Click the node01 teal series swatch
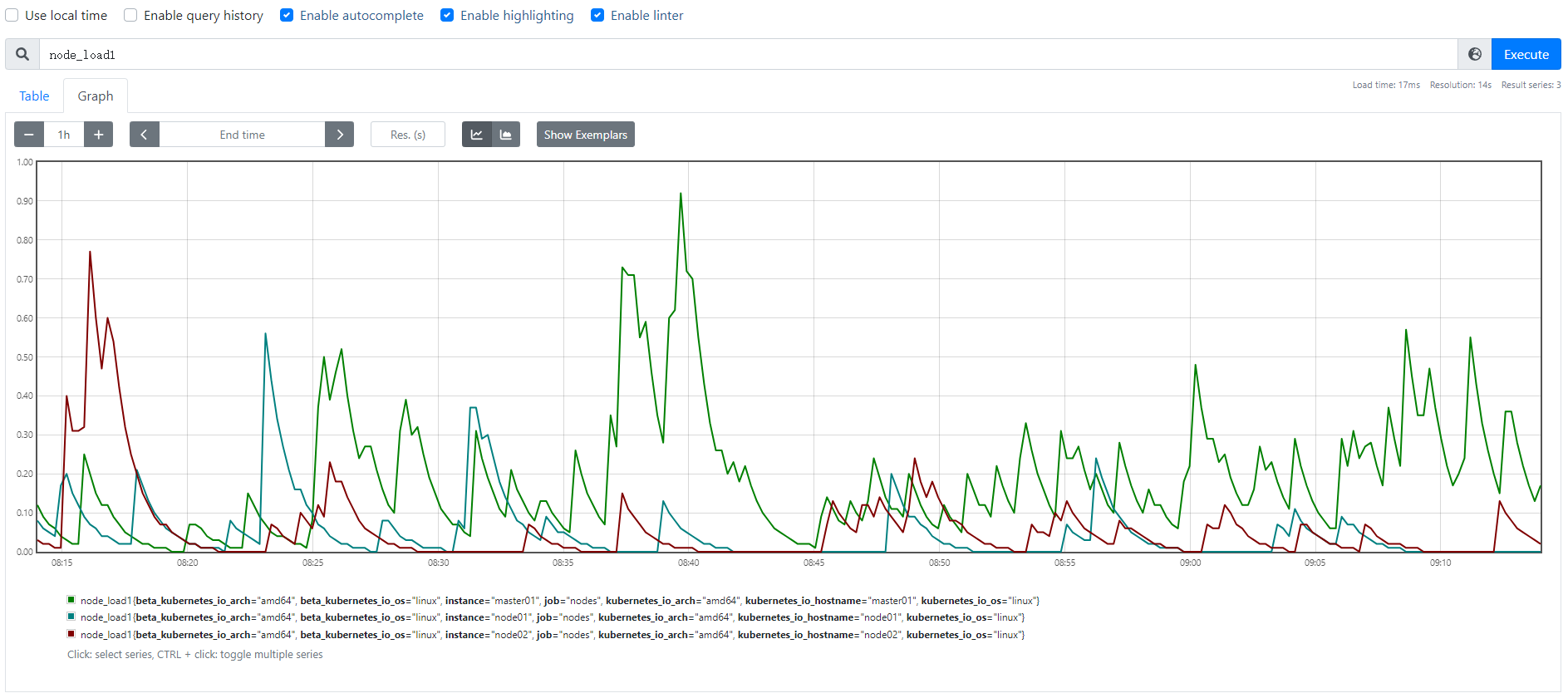The height and width of the screenshot is (698, 1568). pos(71,617)
